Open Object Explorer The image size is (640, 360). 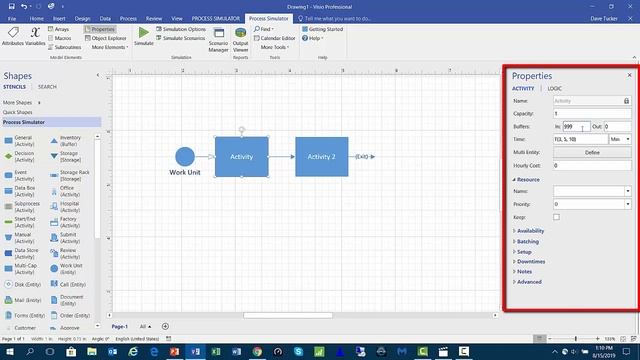[106, 38]
